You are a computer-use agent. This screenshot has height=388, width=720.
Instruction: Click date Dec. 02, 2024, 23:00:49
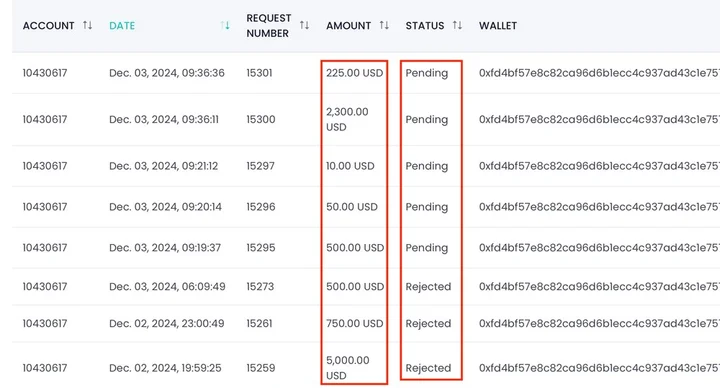(x=166, y=323)
